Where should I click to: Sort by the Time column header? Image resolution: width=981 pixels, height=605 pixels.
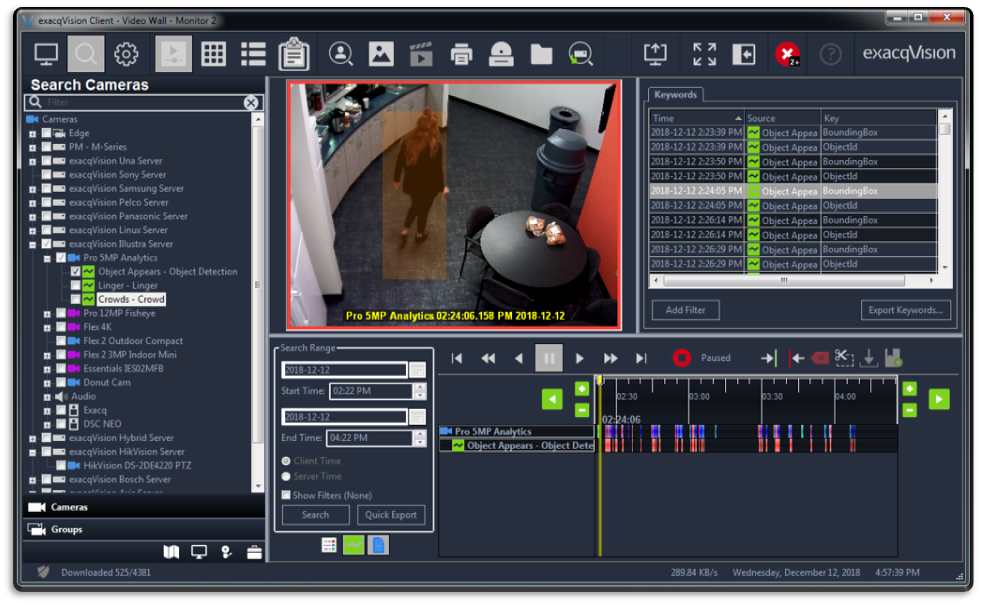tap(696, 118)
